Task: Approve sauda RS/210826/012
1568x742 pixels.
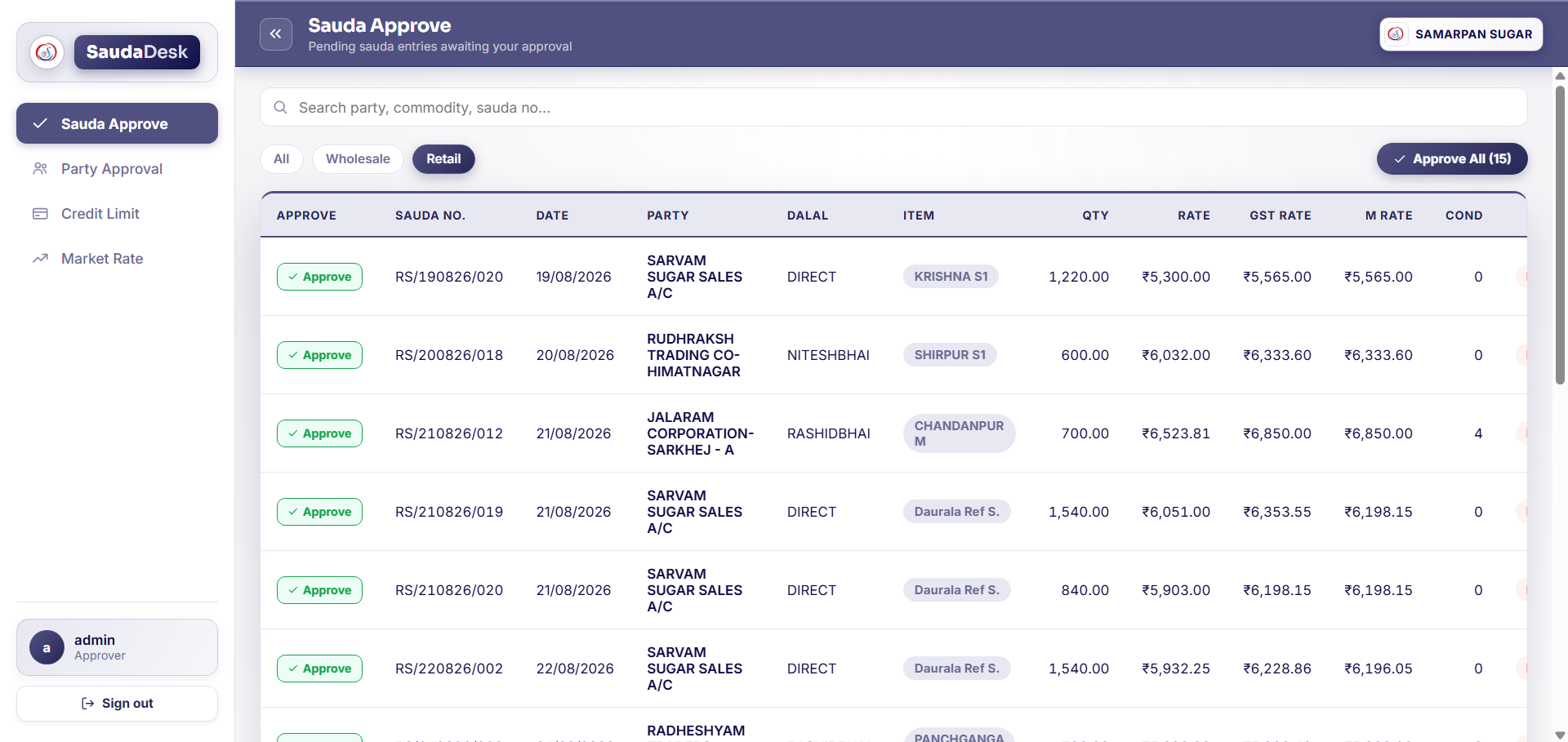Action: (319, 433)
